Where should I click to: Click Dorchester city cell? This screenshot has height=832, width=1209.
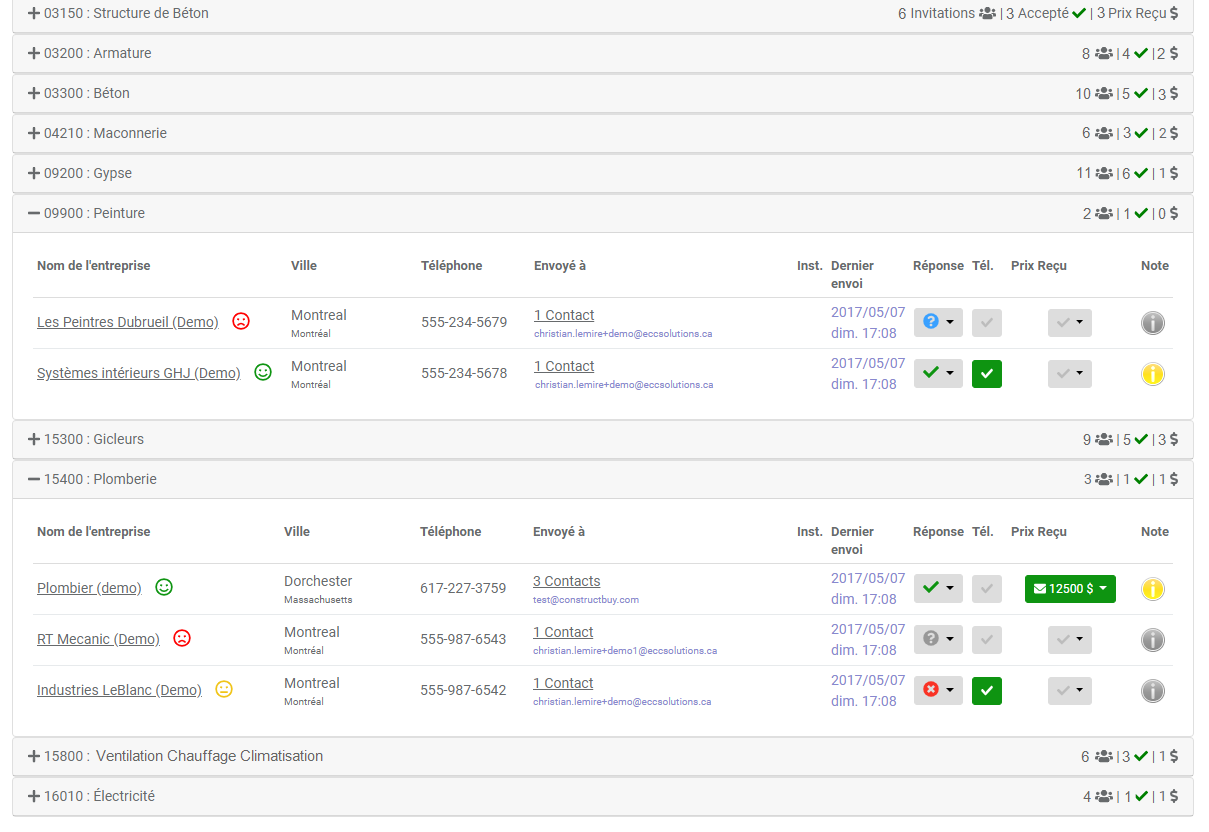coord(318,581)
